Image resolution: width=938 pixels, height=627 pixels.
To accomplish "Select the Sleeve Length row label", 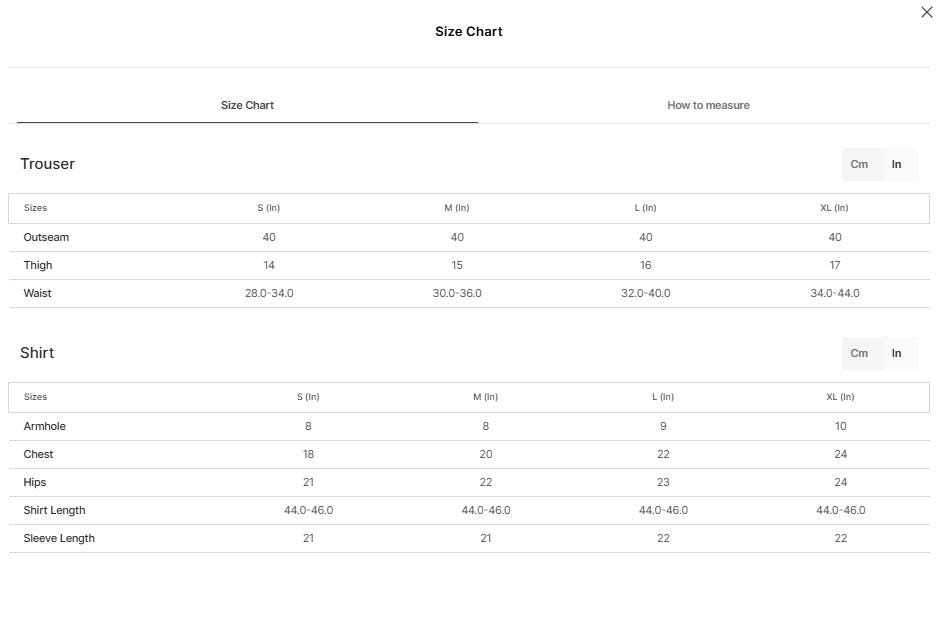I will coord(59,538).
